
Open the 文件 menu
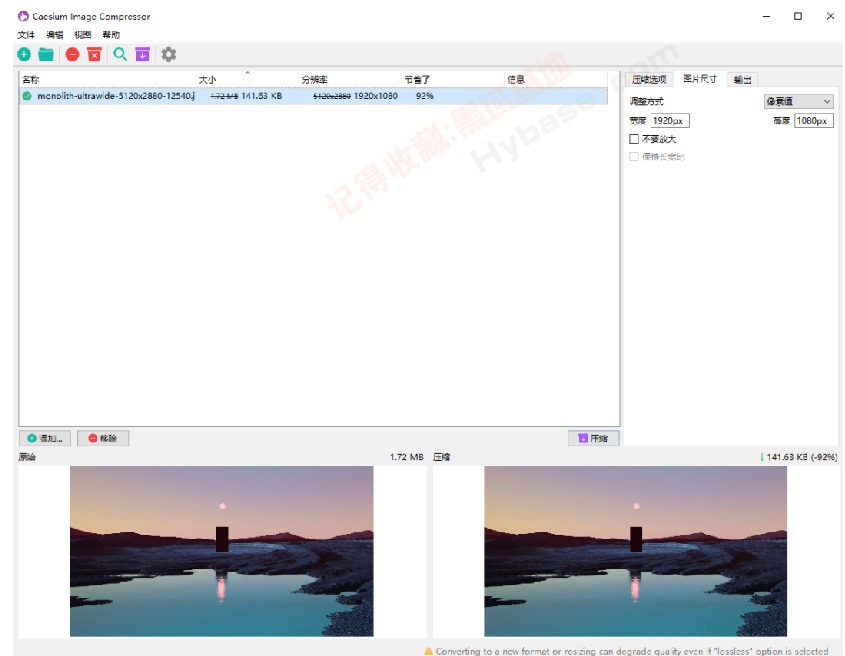26,34
